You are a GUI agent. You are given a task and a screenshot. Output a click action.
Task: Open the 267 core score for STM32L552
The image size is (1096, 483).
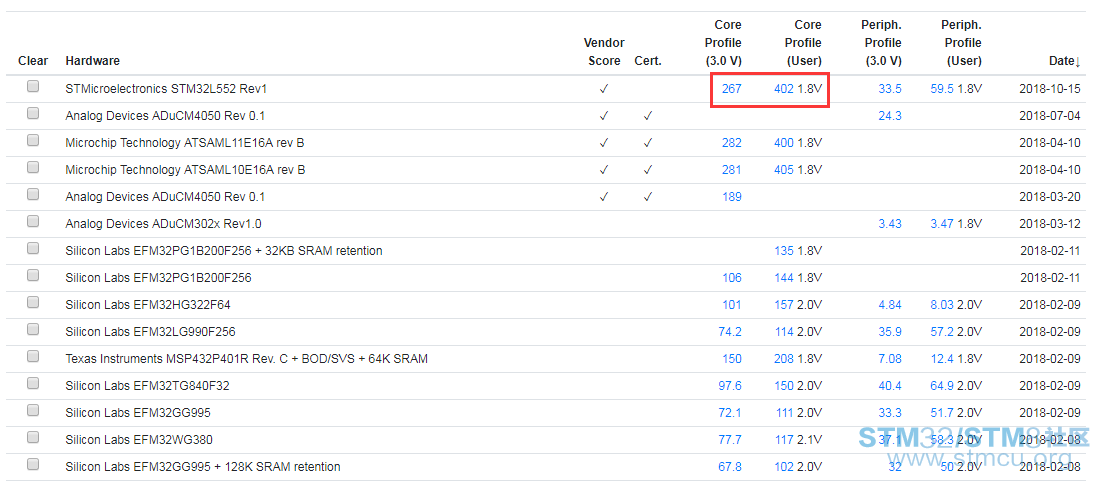(732, 89)
